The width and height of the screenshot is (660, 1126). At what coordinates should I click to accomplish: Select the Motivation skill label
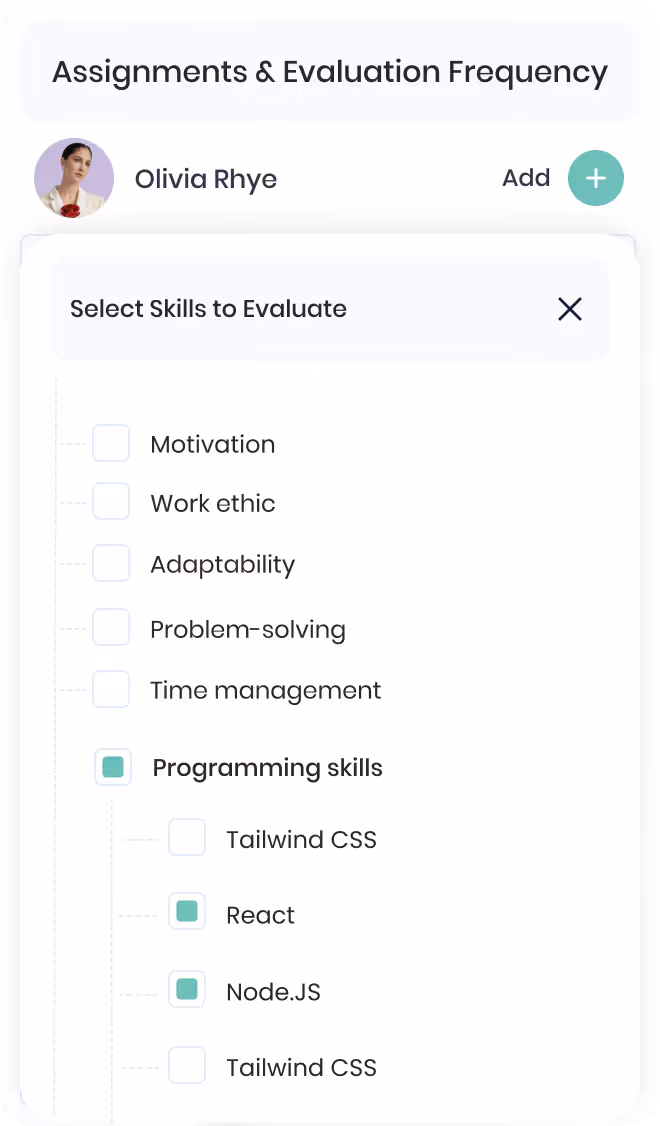pos(213,445)
